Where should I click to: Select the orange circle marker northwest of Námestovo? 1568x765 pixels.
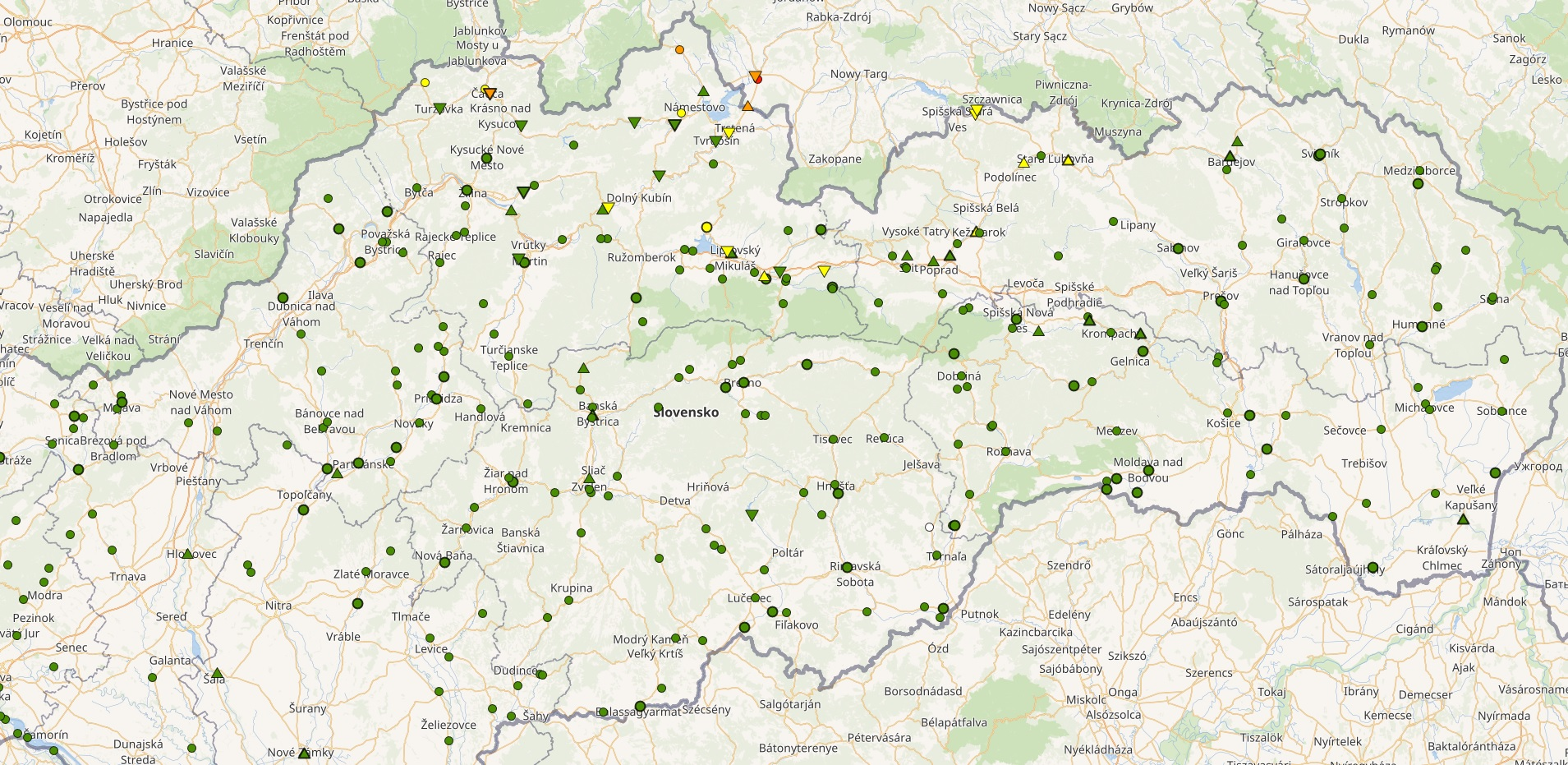(x=679, y=50)
